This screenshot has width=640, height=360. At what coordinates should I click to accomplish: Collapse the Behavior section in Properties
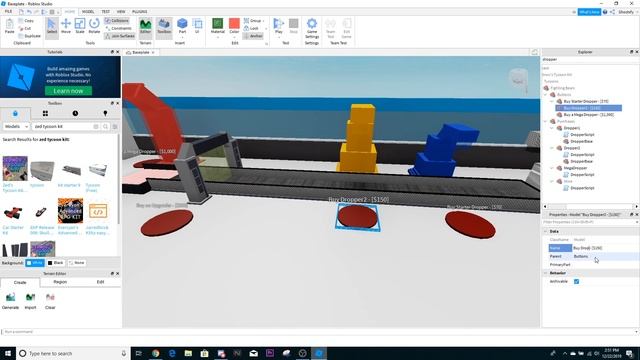(x=546, y=273)
